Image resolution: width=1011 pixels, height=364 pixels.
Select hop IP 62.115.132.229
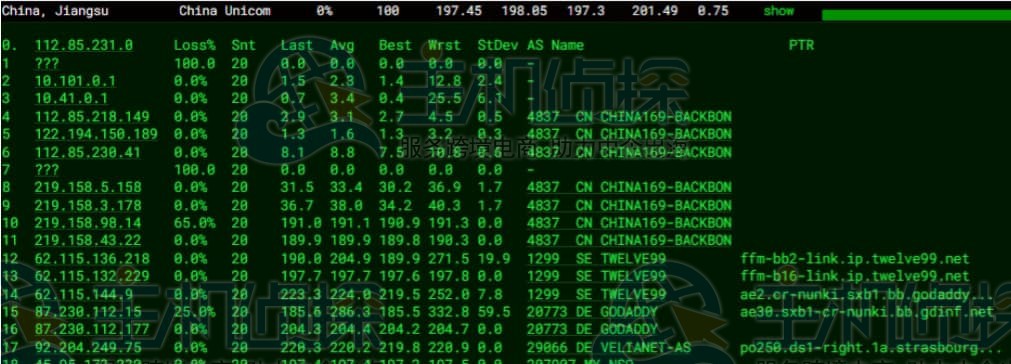tap(92, 276)
